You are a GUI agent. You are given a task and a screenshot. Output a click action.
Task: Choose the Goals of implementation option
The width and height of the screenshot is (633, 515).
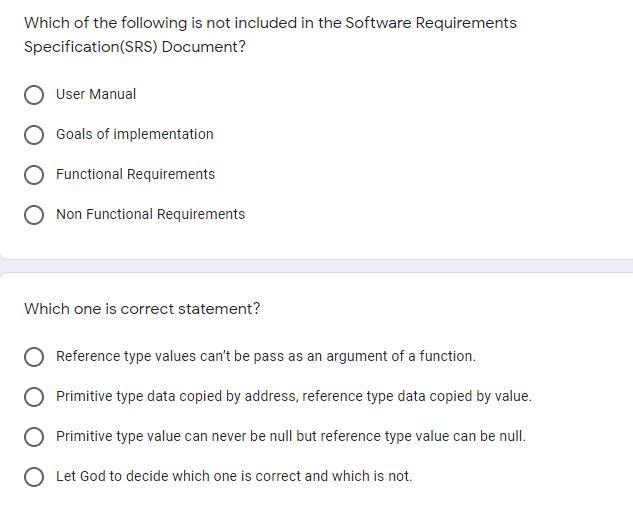(34, 135)
